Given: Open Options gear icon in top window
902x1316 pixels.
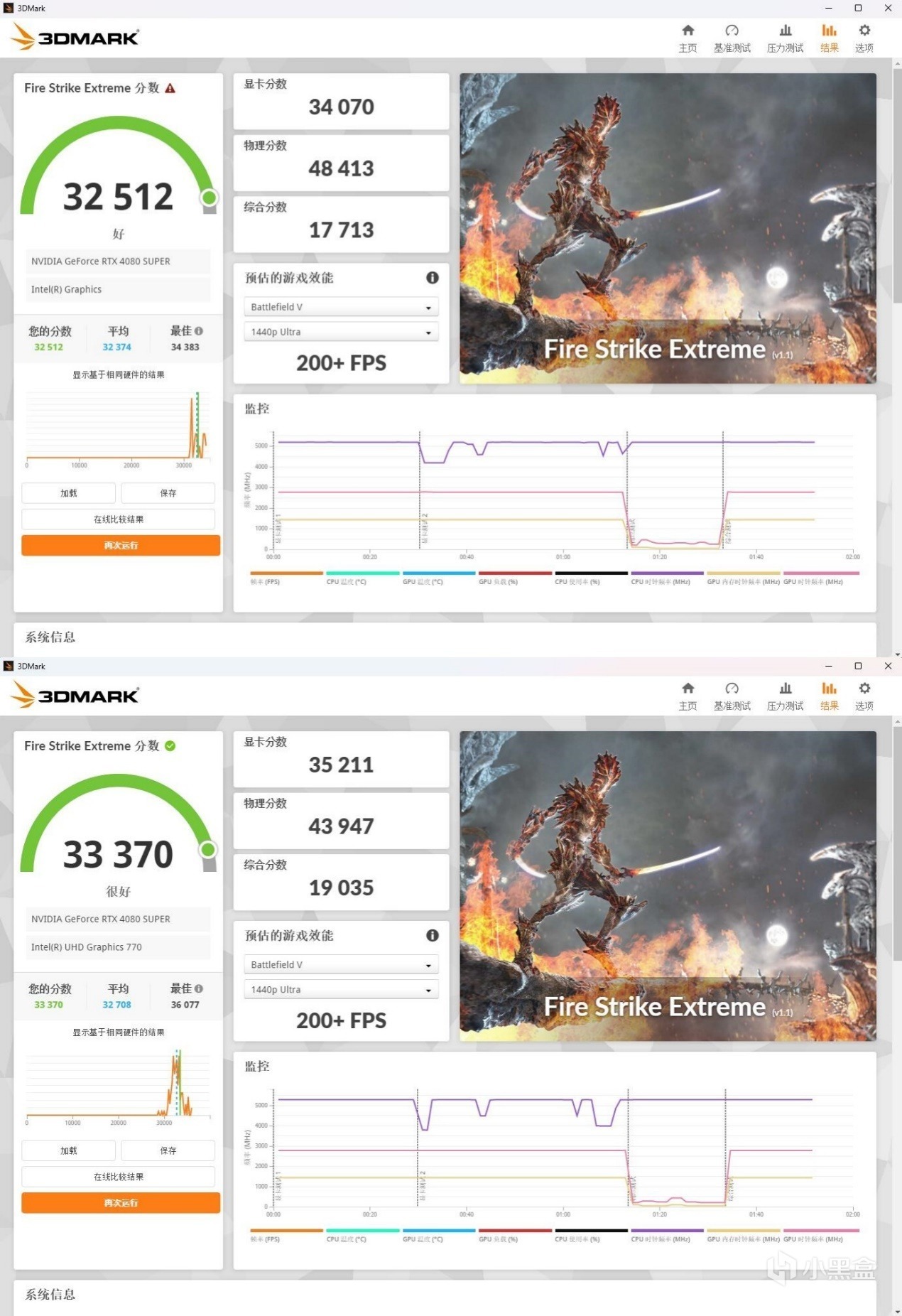Looking at the screenshot, I should 864,31.
